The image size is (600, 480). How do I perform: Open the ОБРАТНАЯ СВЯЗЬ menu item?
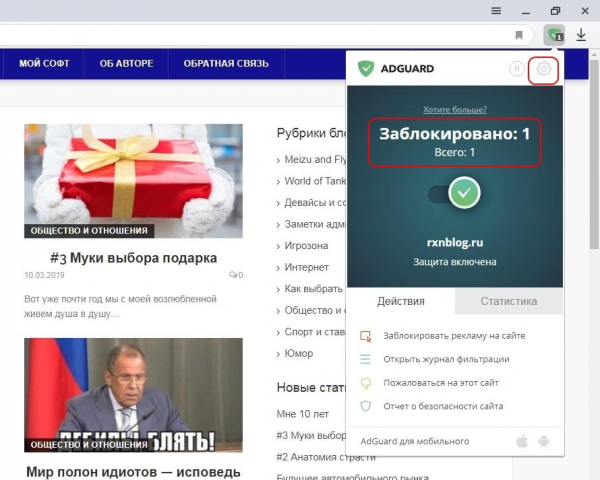pos(226,64)
